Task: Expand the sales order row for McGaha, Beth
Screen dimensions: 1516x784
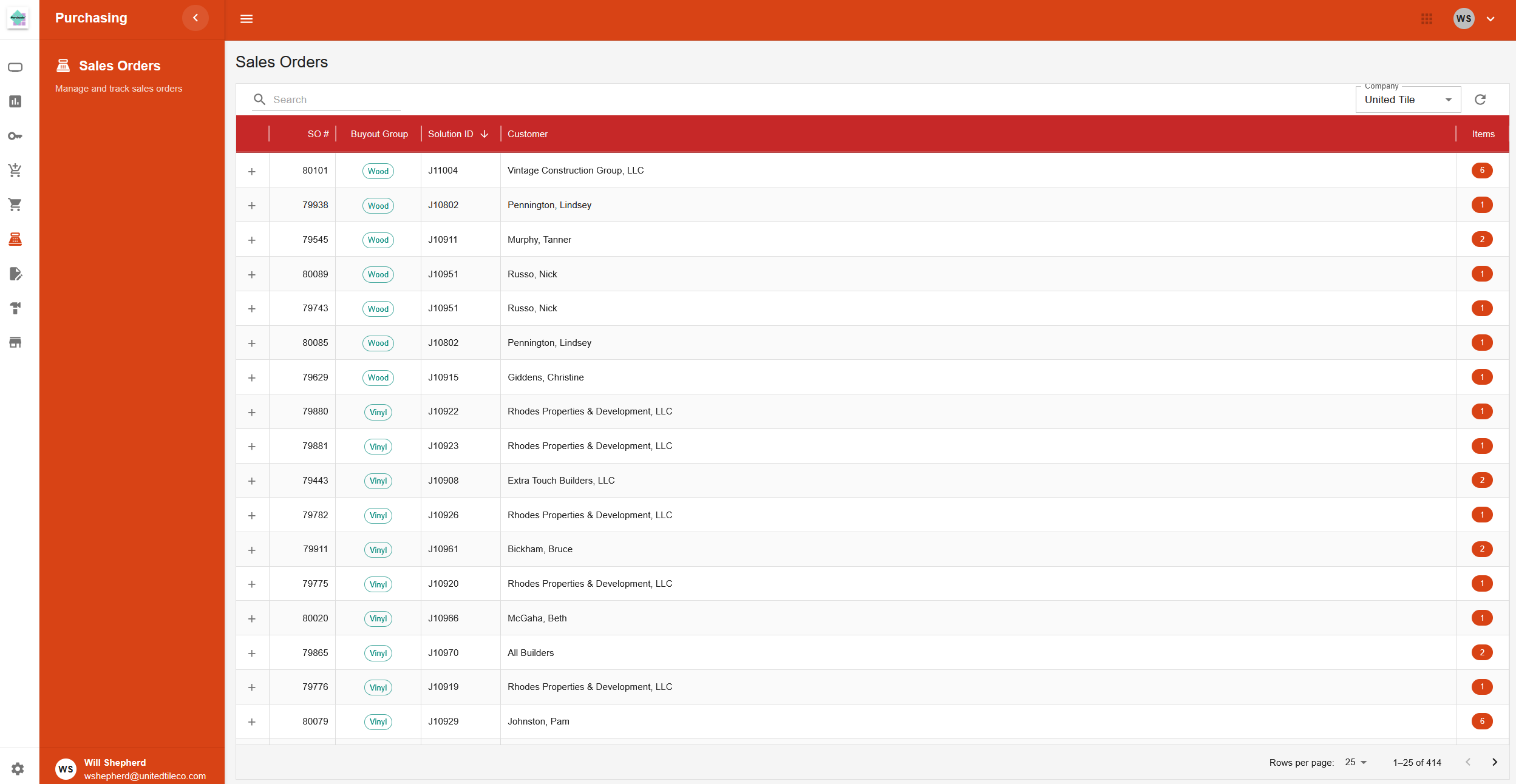Action: click(x=252, y=618)
